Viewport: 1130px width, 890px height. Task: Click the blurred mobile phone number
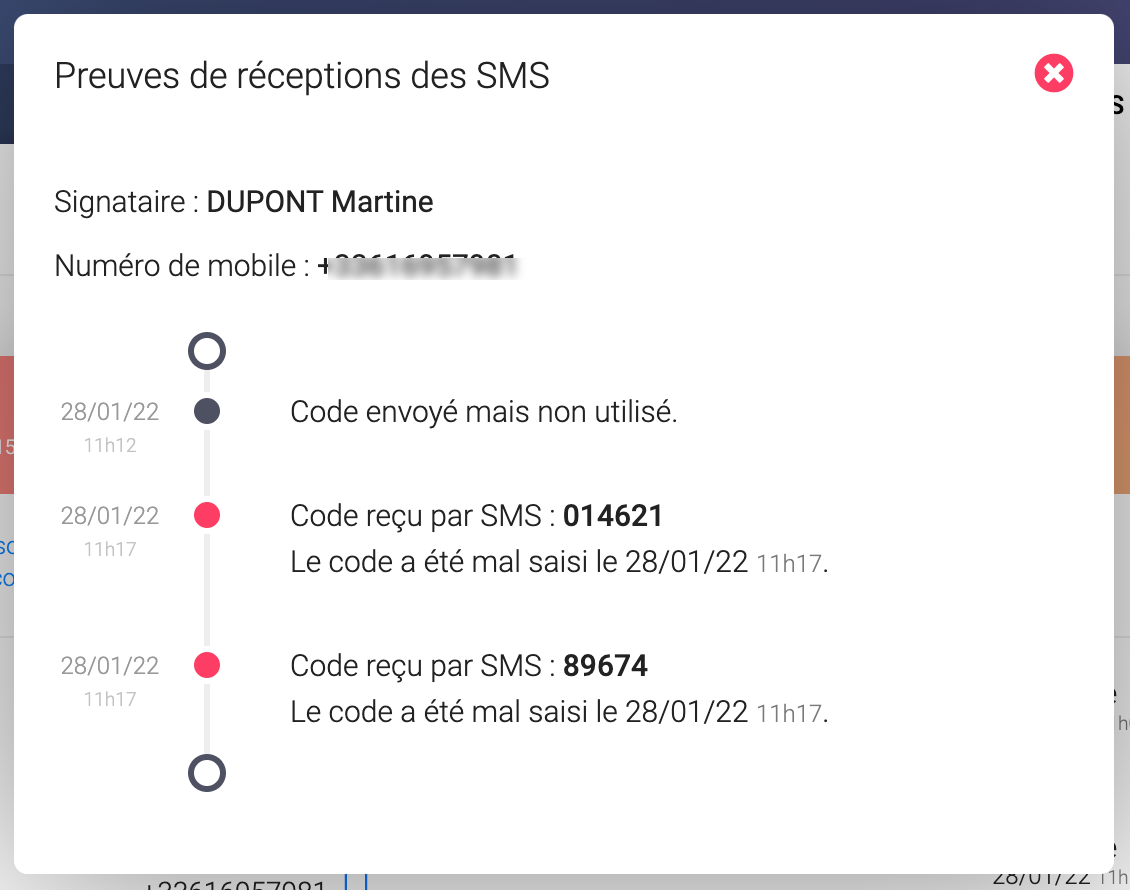[420, 266]
